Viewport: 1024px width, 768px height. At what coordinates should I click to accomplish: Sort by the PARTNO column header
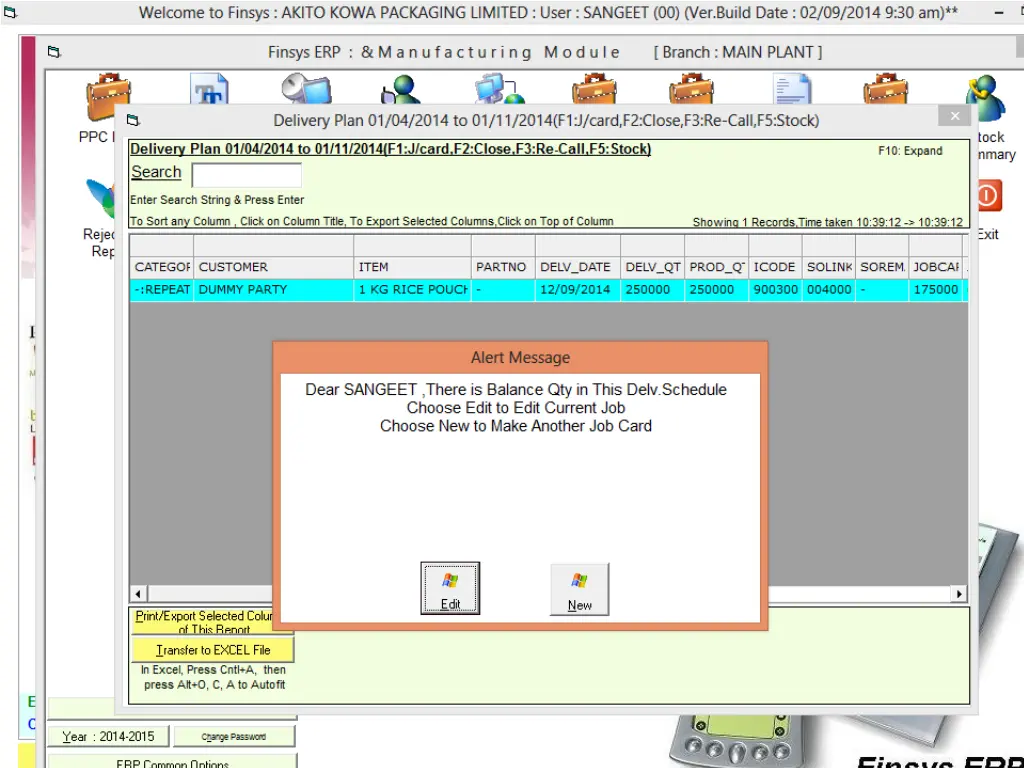tap(503, 267)
